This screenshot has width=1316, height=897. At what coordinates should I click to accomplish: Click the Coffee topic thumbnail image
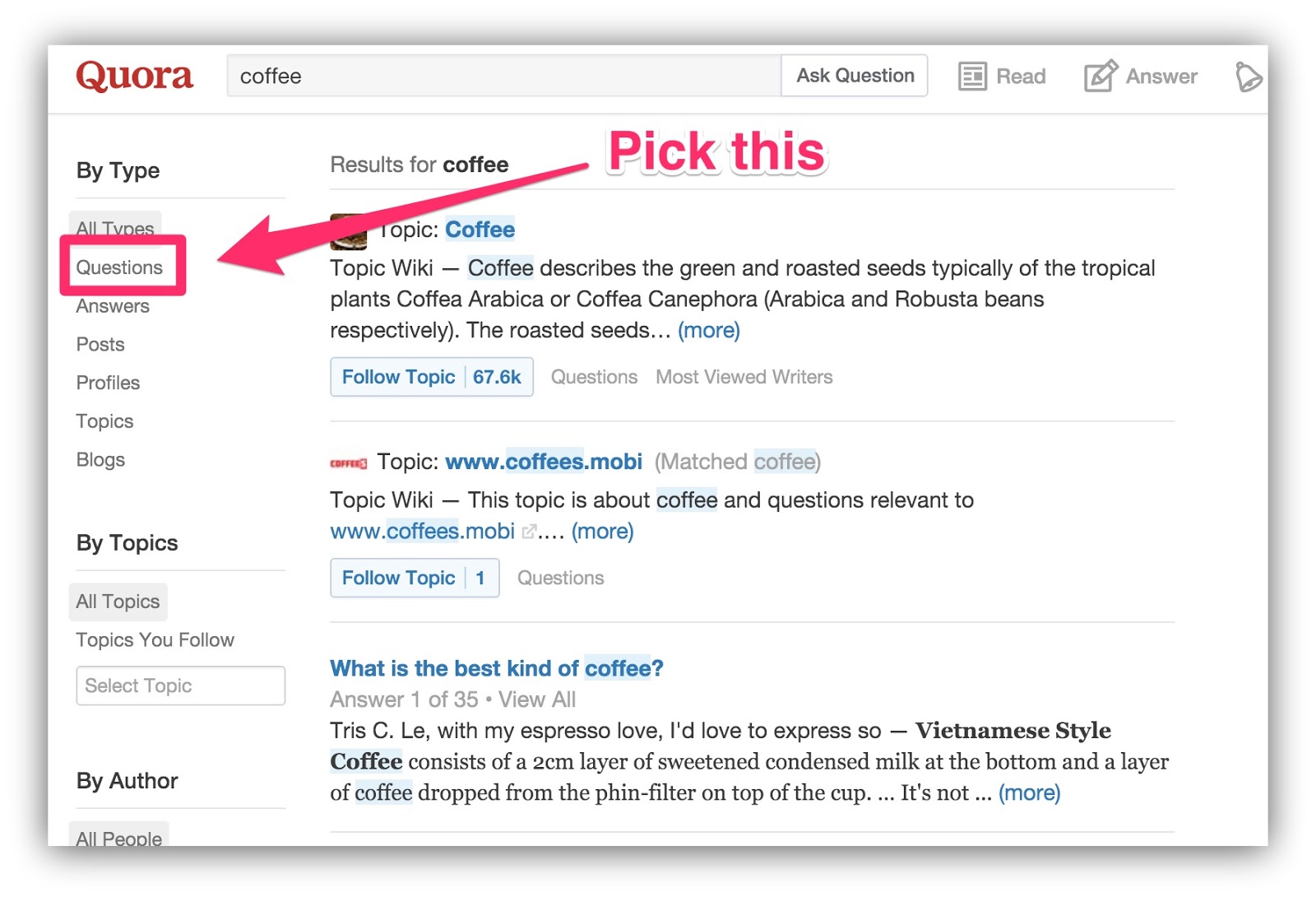[x=349, y=231]
